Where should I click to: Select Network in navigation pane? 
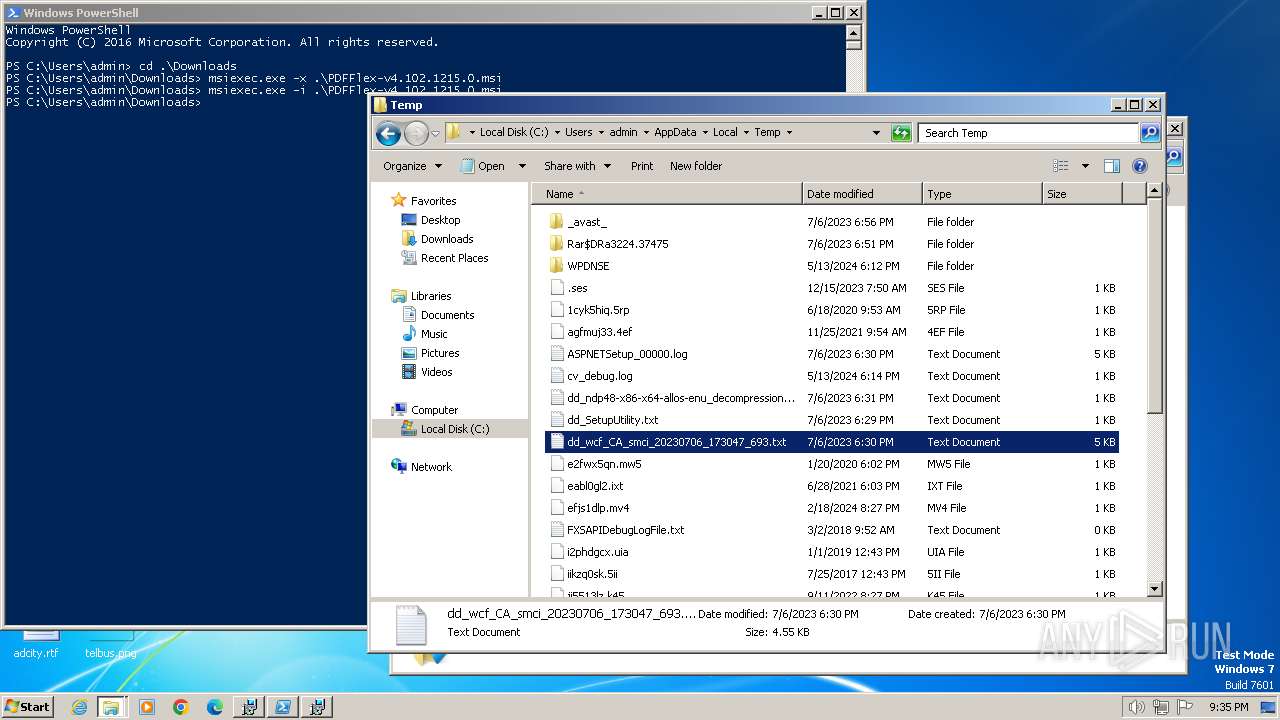pyautogui.click(x=431, y=467)
